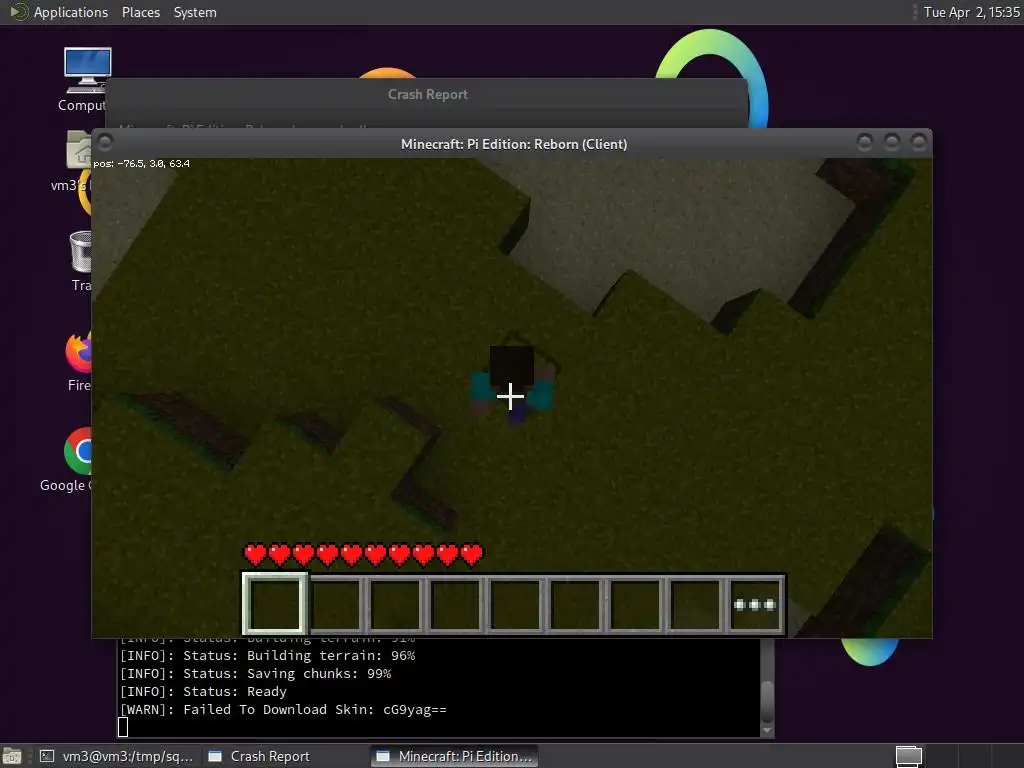Select the sixth hotbar slot

click(575, 605)
